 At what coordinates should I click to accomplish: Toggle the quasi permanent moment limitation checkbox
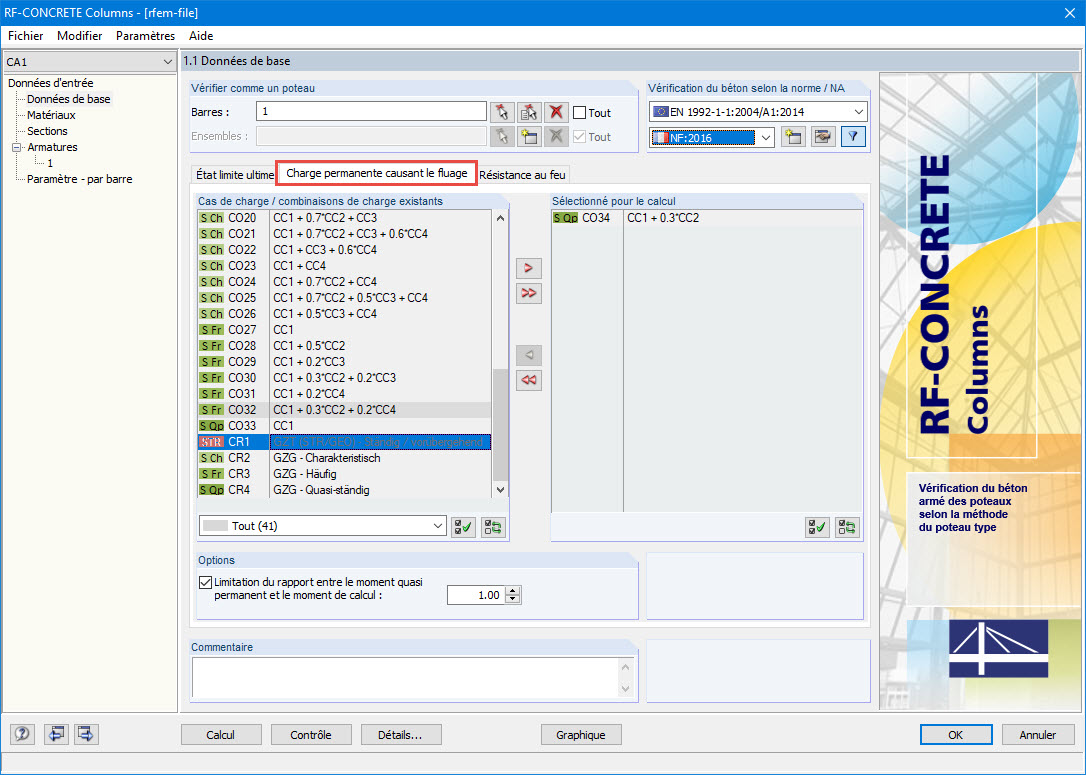pyautogui.click(x=205, y=582)
